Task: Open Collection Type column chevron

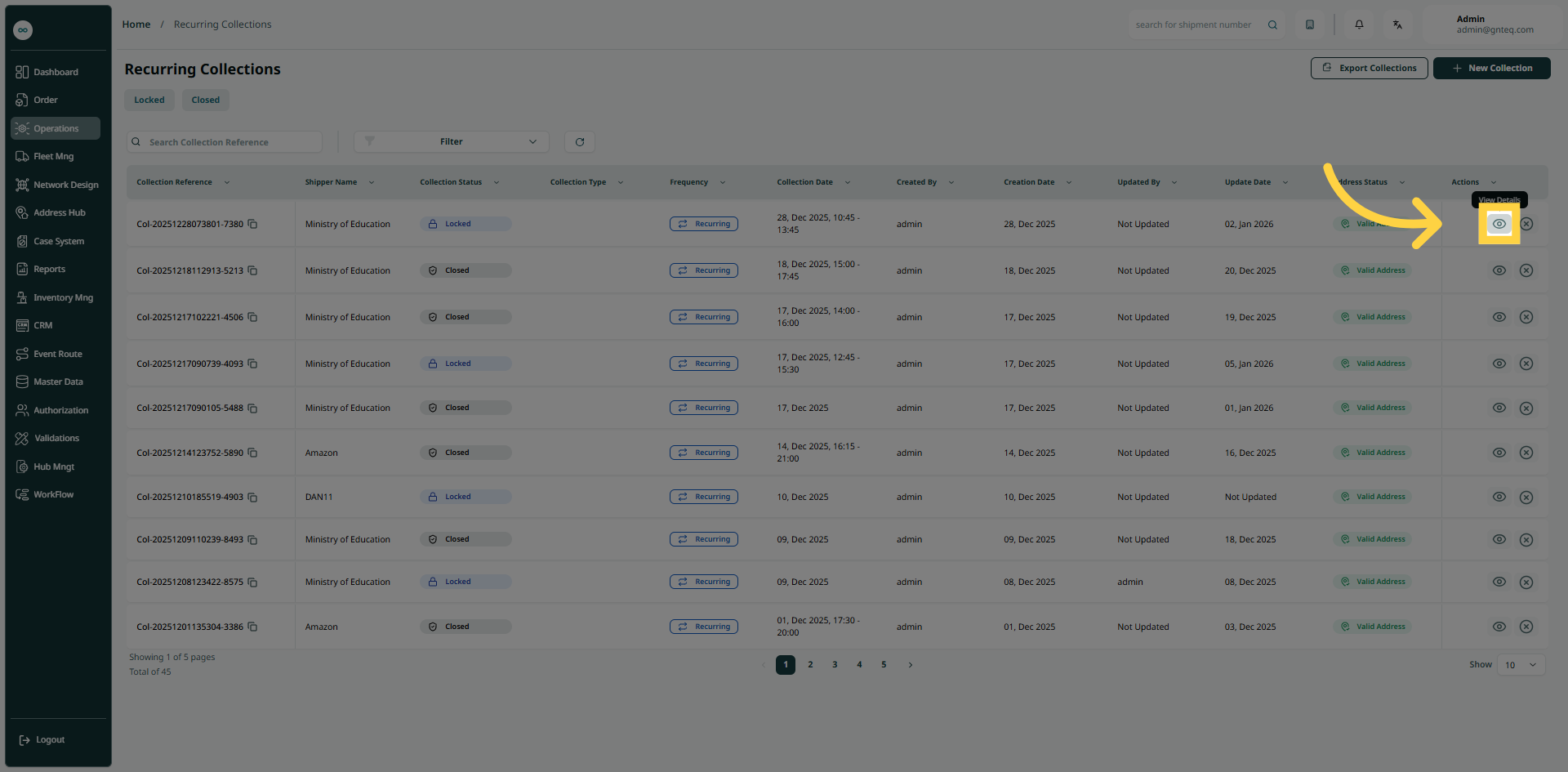Action: pyautogui.click(x=621, y=182)
